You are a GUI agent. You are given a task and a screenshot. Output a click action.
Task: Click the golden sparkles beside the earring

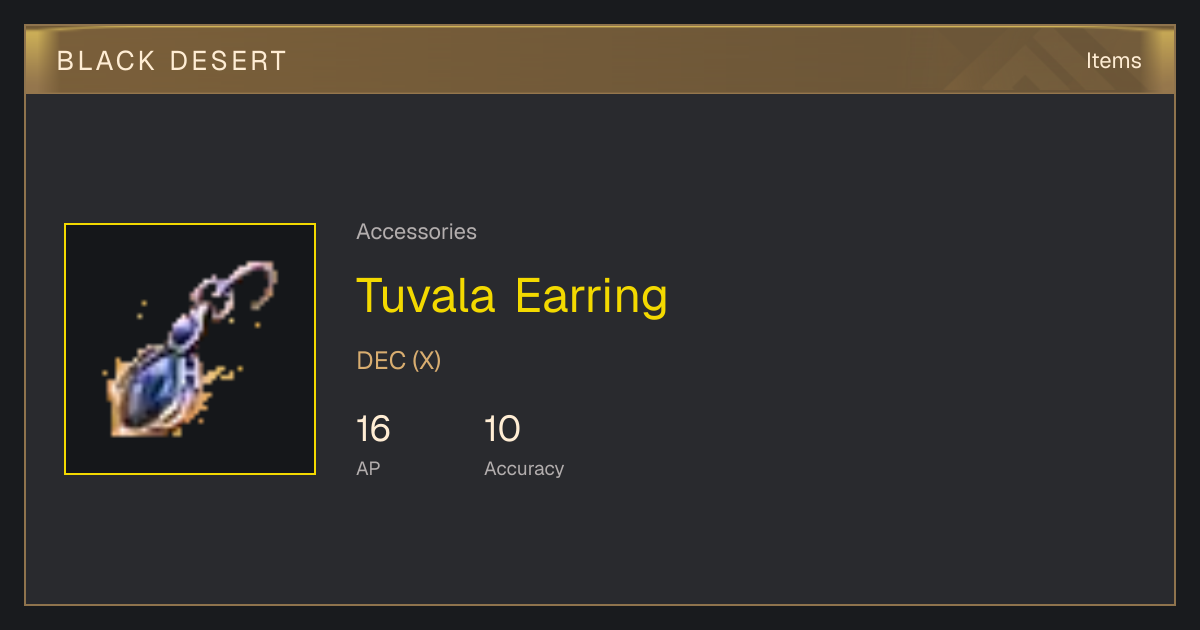click(220, 375)
